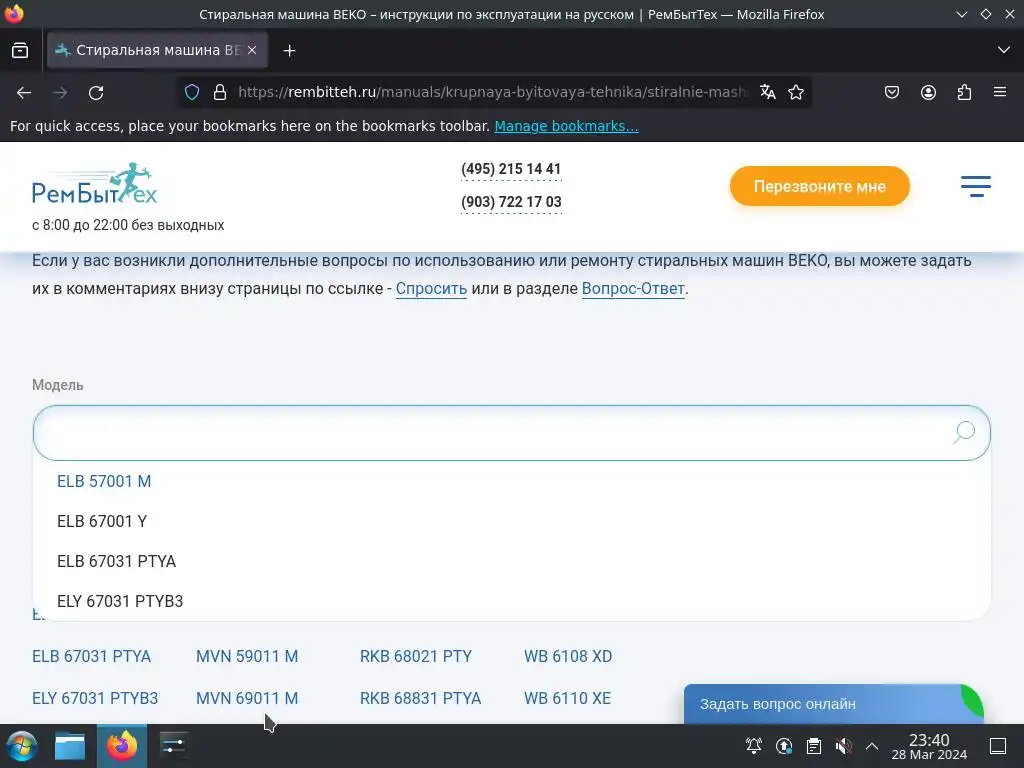The height and width of the screenshot is (768, 1024).
Task: Open the extensions puzzle icon
Action: (x=964, y=92)
